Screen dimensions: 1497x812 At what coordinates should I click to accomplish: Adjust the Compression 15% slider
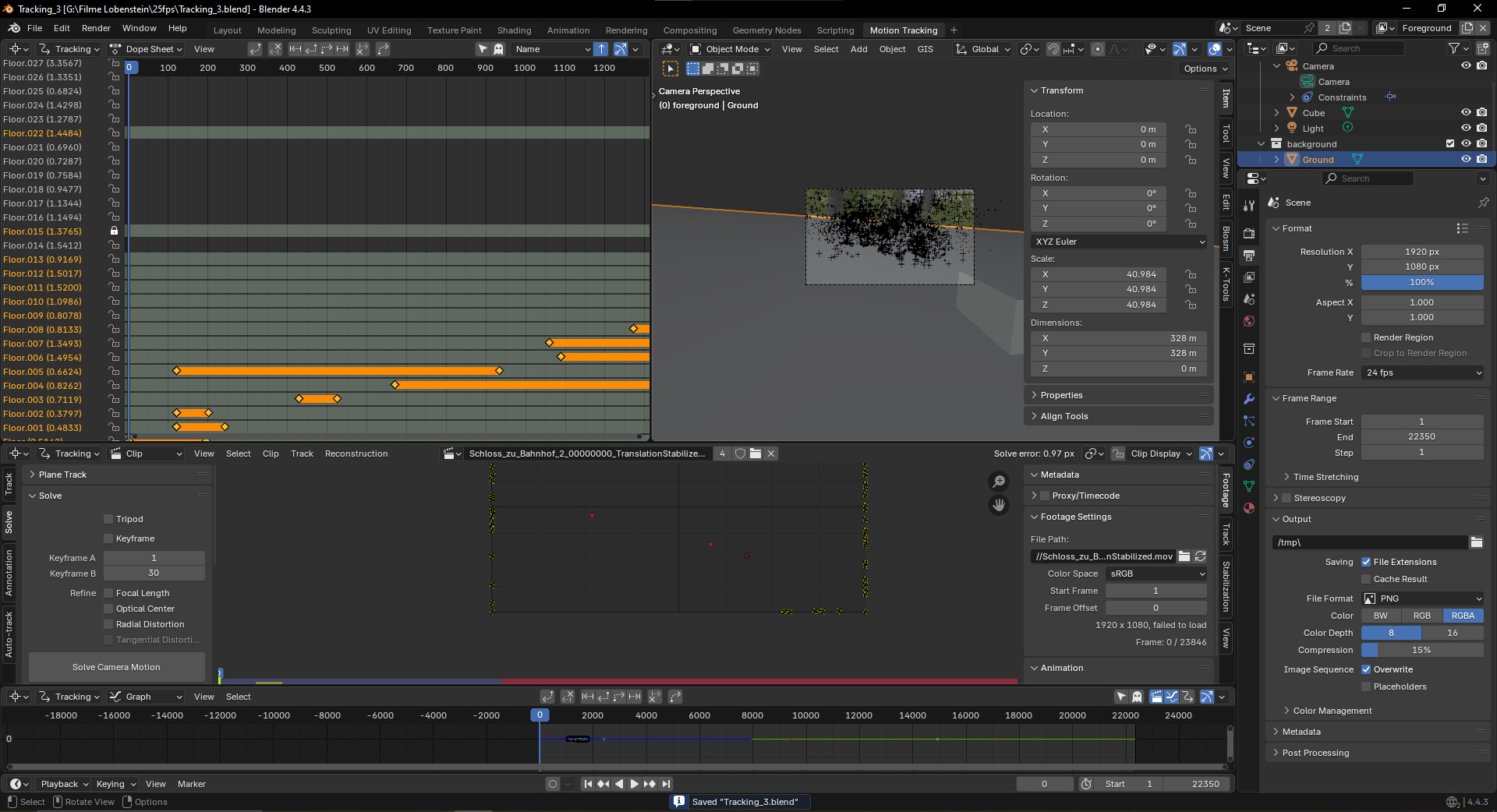tap(1422, 650)
